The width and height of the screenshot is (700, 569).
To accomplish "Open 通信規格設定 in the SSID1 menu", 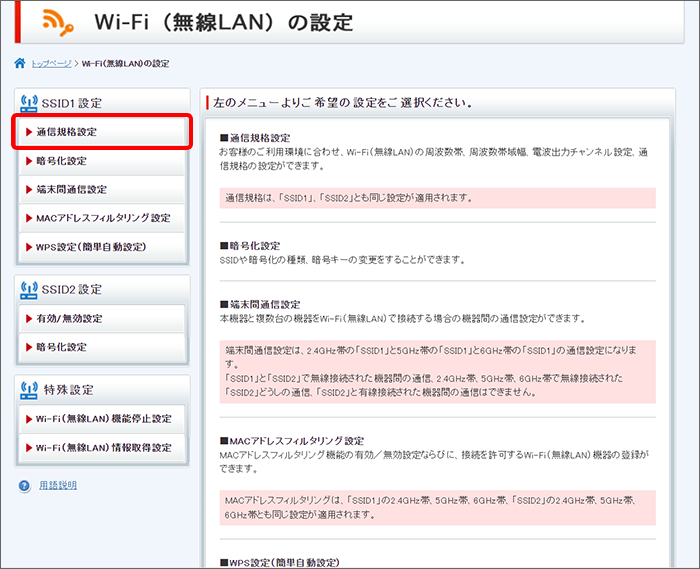I will click(x=102, y=132).
